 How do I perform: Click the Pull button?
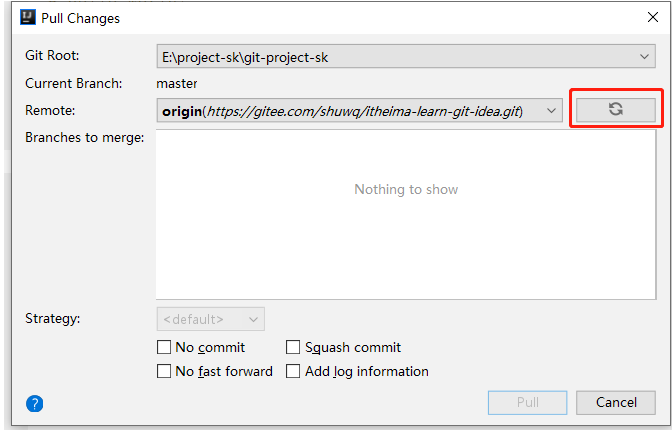[x=528, y=403]
